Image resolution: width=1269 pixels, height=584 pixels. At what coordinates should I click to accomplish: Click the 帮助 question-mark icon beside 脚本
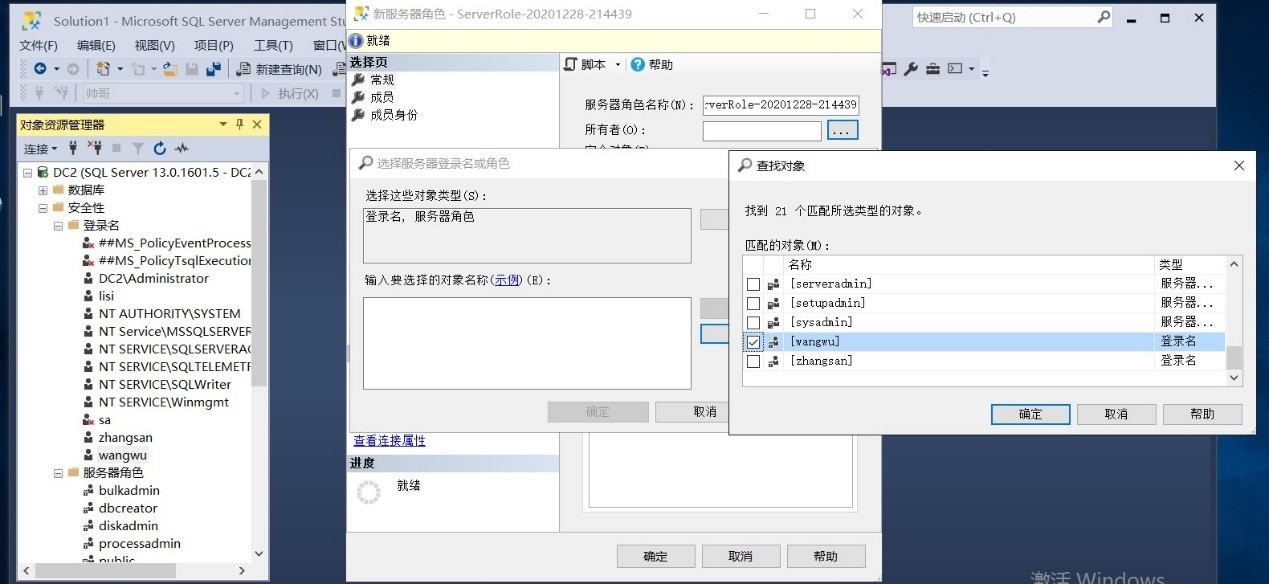point(637,65)
